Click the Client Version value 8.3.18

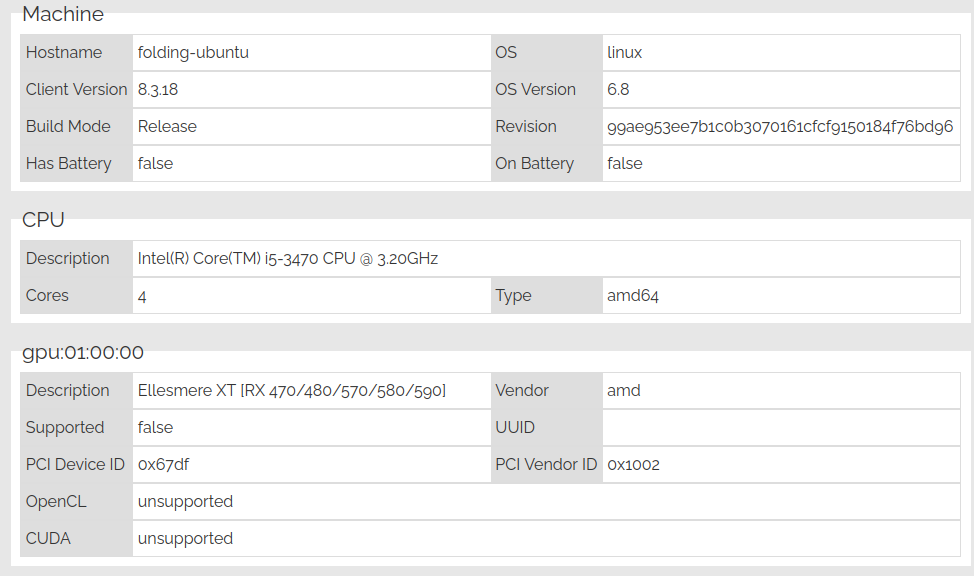pos(158,89)
